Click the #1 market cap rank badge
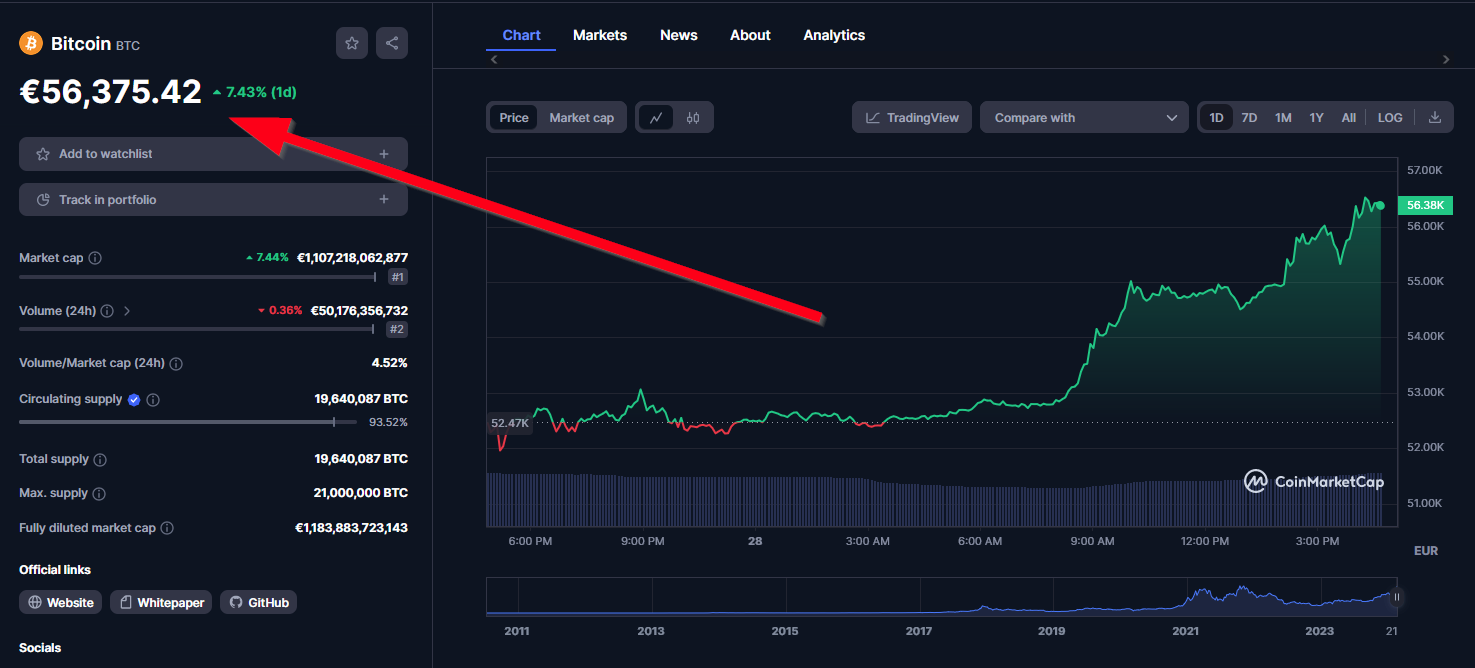Screen dimensions: 1475x668 click(398, 277)
